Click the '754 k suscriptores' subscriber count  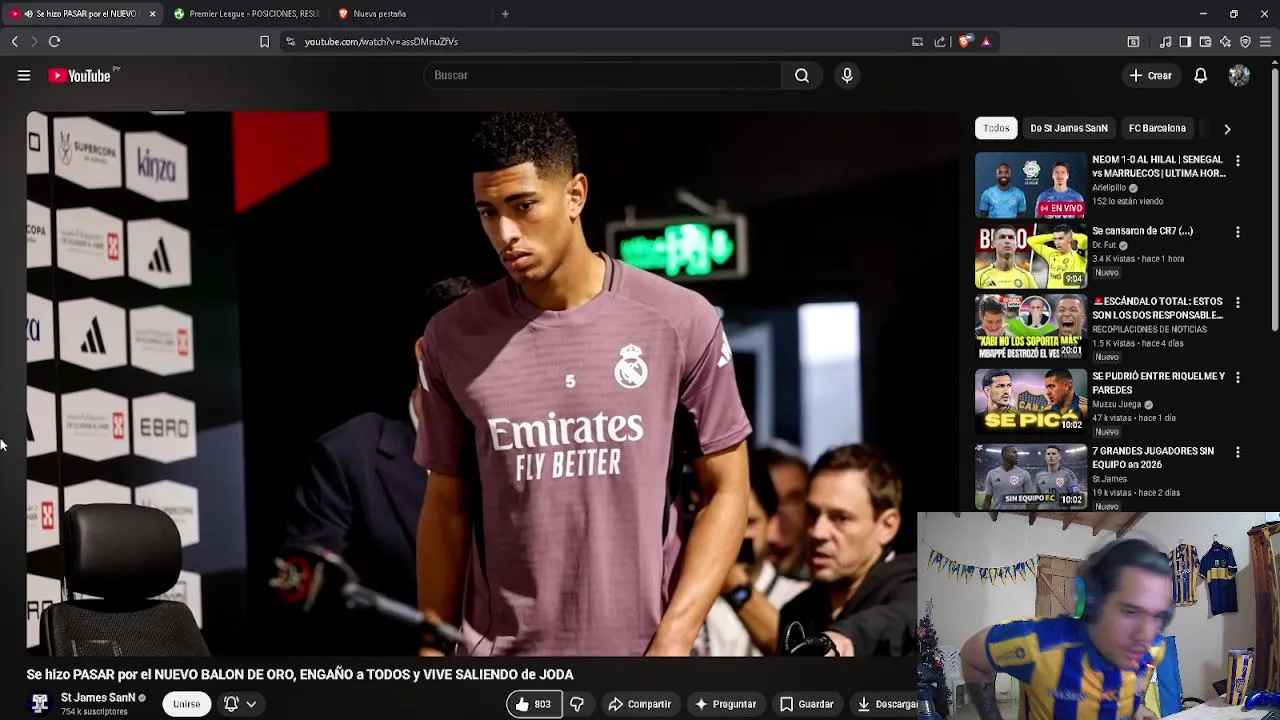pos(94,712)
